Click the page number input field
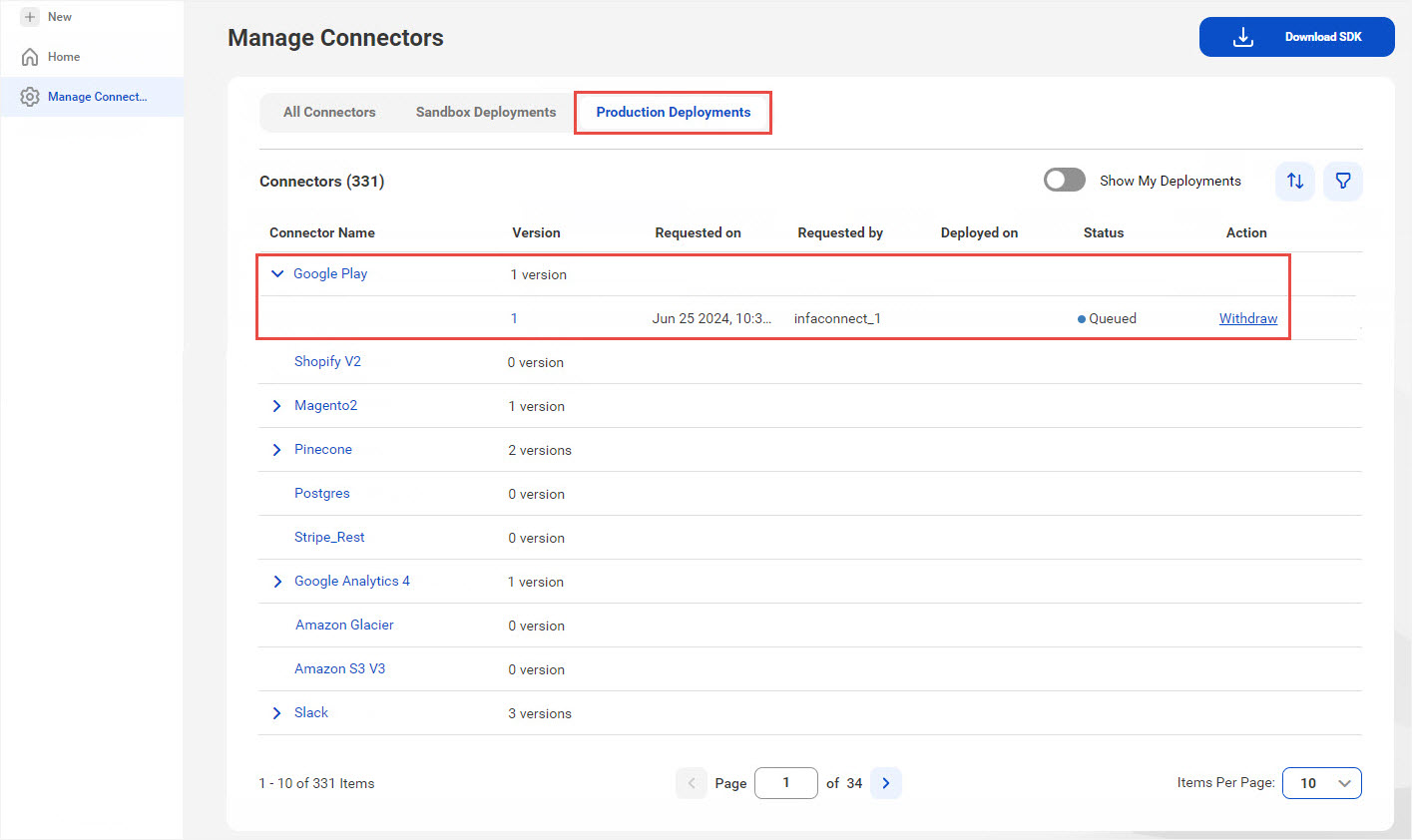The image size is (1412, 840). (x=786, y=783)
